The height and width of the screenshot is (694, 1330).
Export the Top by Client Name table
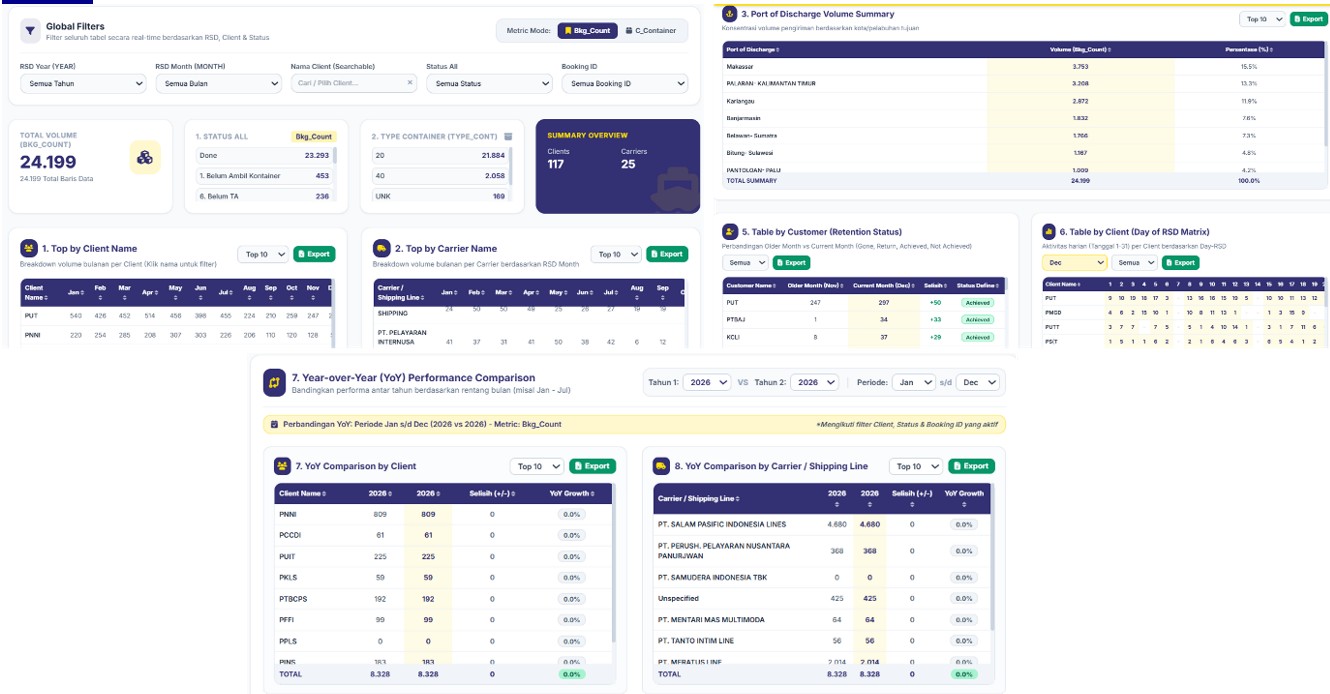[314, 254]
